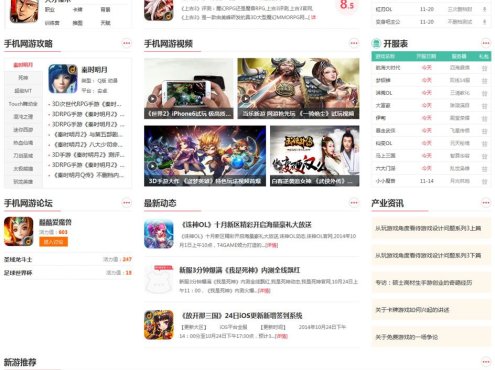Select the 秦时明月 guide tab

click(x=23, y=65)
